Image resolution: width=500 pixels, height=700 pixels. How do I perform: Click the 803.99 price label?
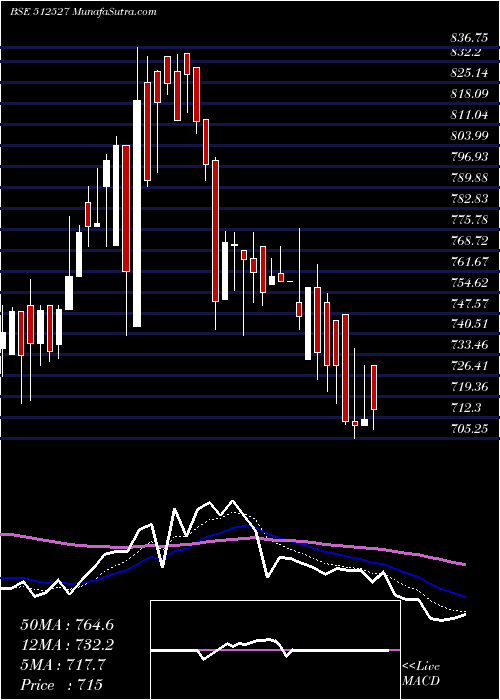coord(471,136)
